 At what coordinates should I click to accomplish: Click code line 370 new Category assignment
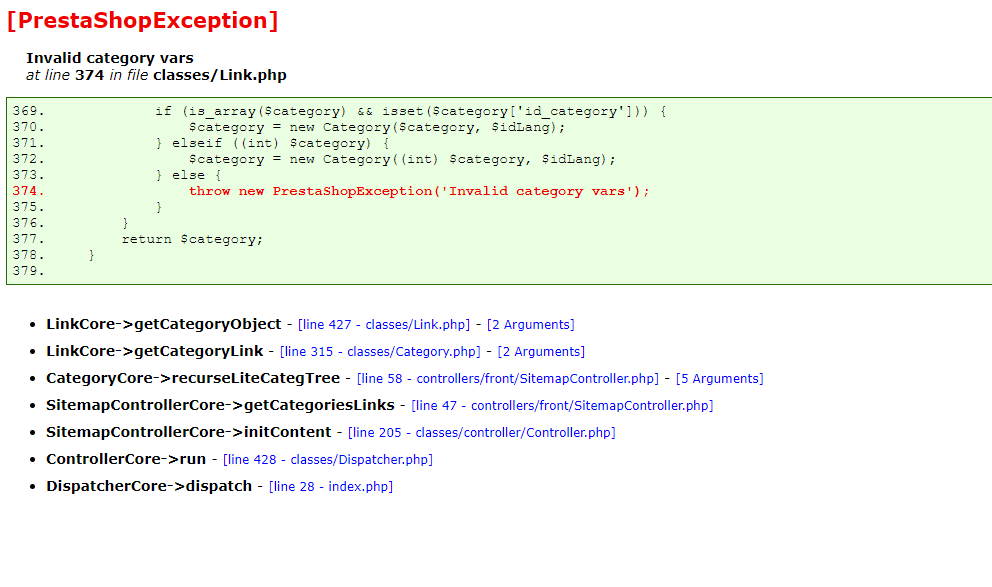(x=376, y=127)
